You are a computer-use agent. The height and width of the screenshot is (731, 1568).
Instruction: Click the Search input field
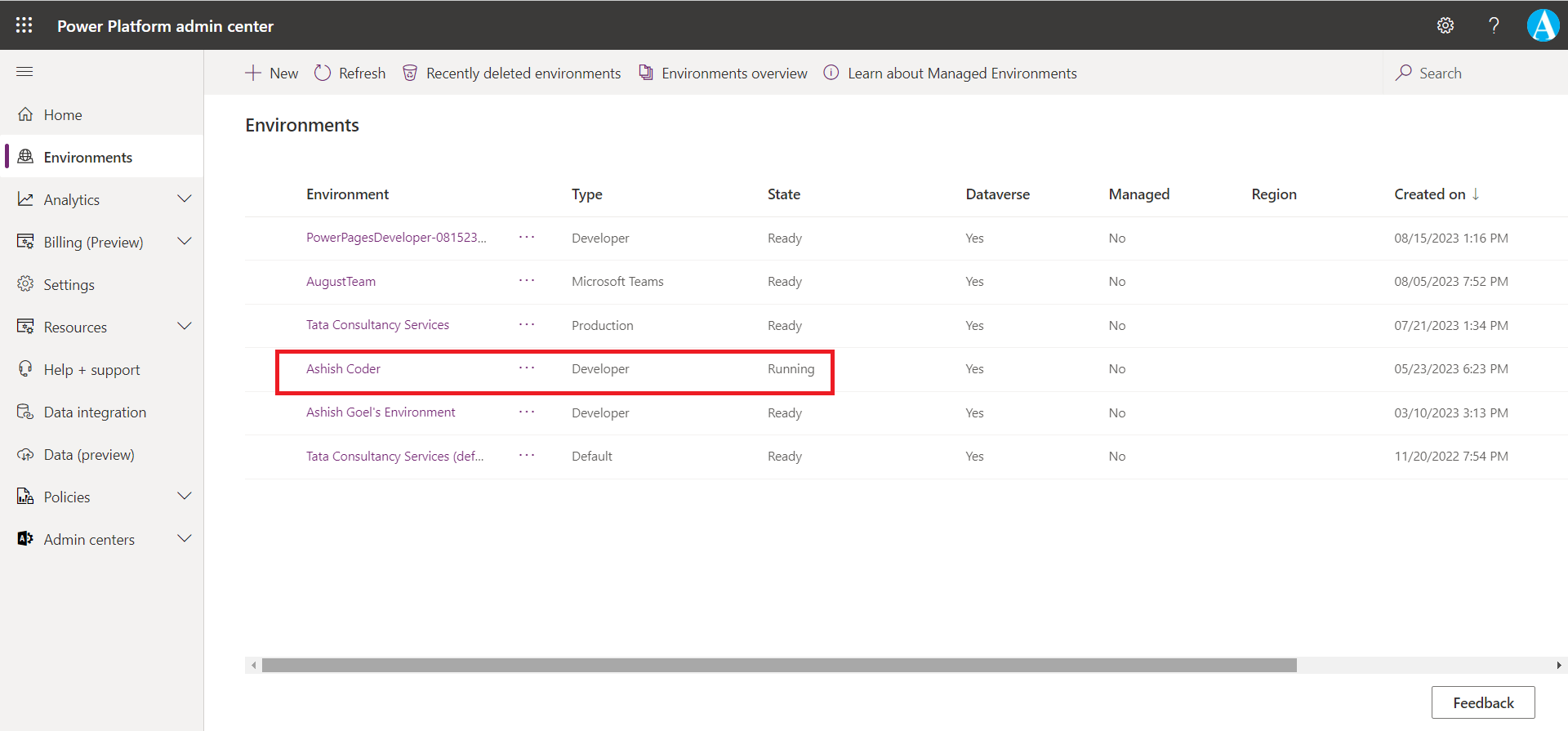pyautogui.click(x=1470, y=74)
